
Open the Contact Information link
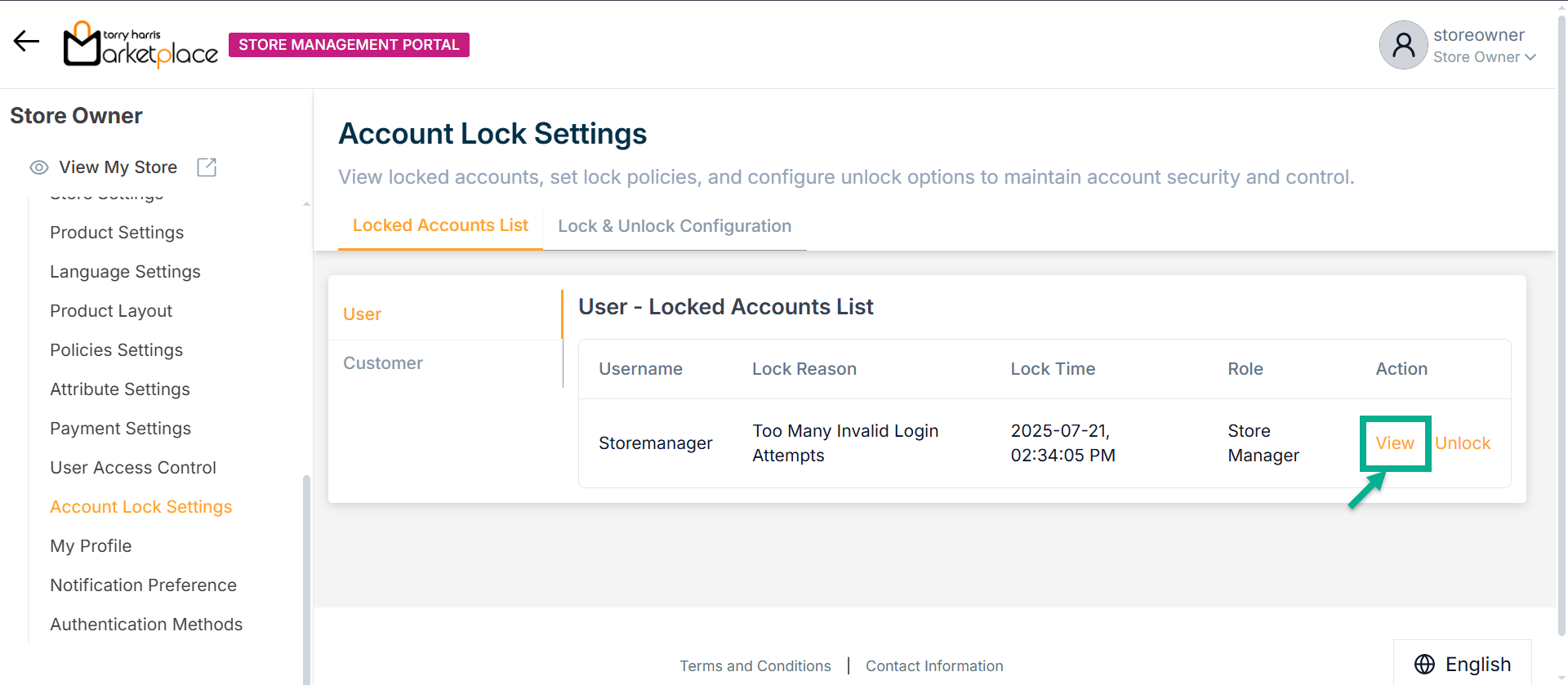(934, 666)
